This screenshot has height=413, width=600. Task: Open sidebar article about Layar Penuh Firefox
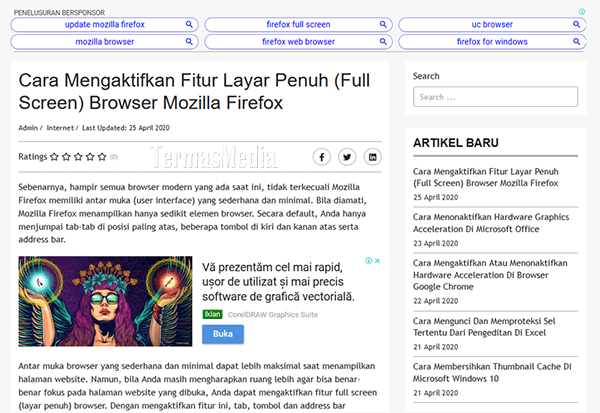point(486,177)
